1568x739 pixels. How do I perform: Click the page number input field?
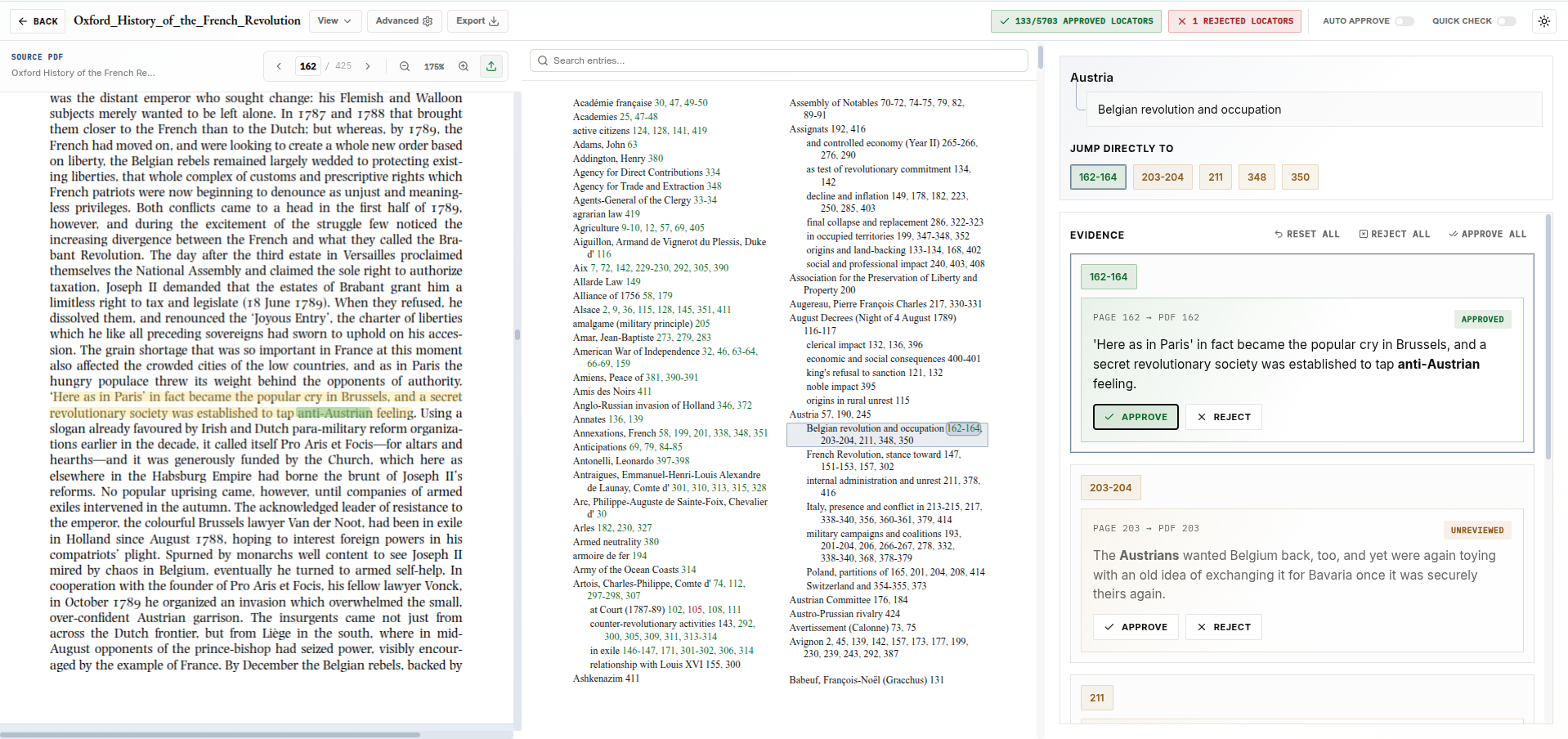point(308,65)
